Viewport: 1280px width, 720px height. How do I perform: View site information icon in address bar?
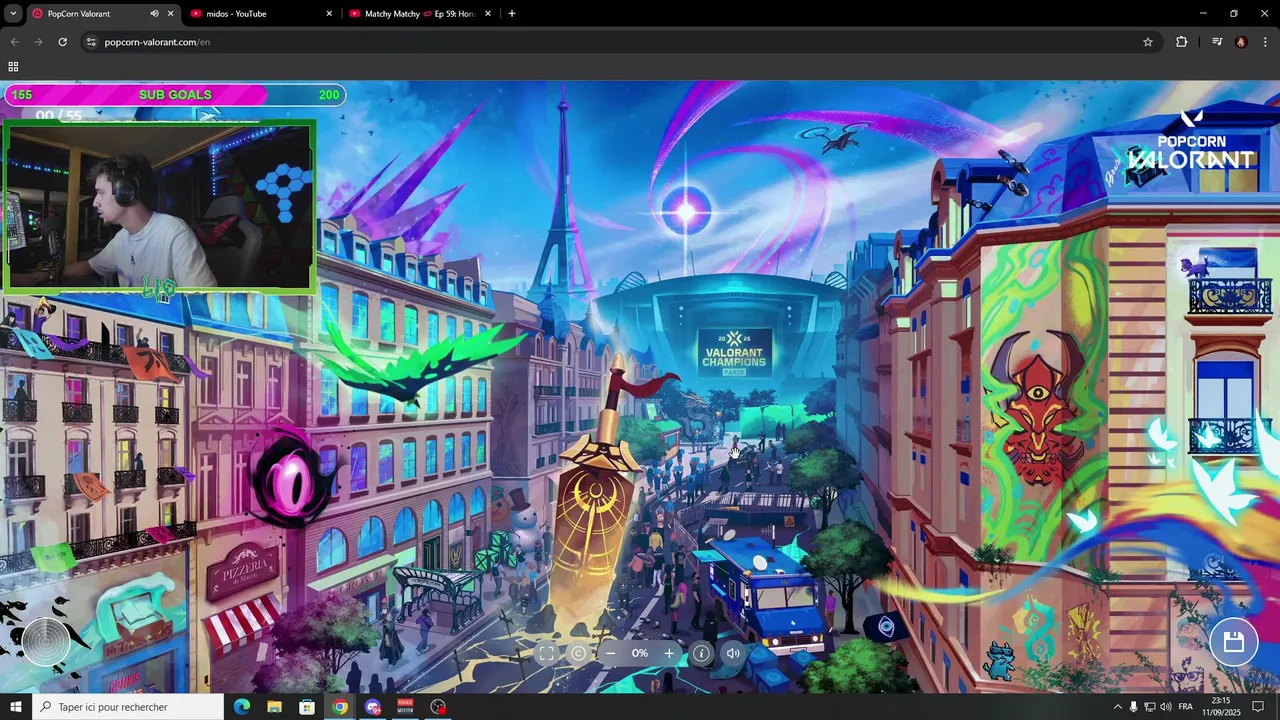(91, 42)
